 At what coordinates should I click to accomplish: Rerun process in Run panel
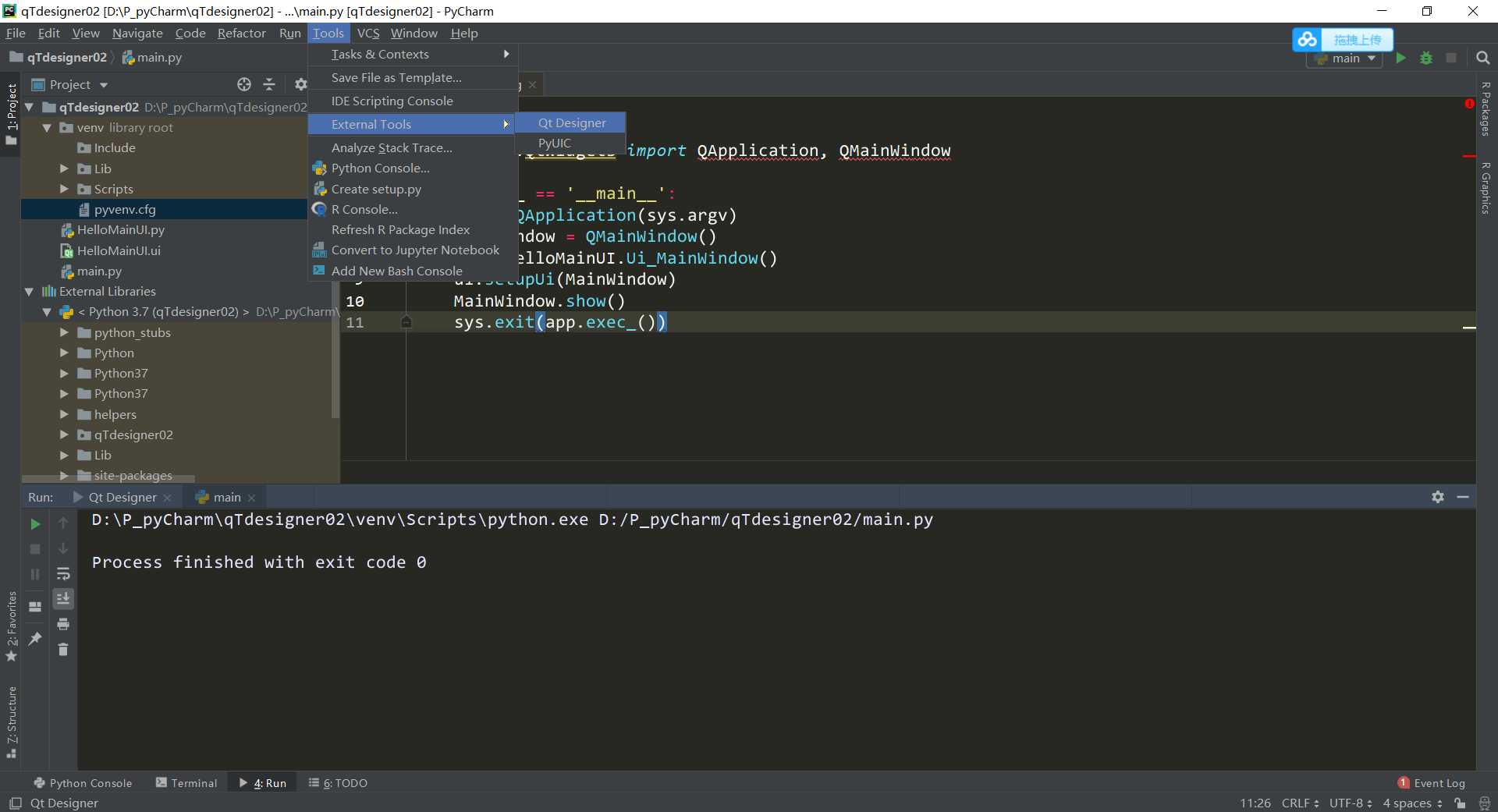(35, 524)
